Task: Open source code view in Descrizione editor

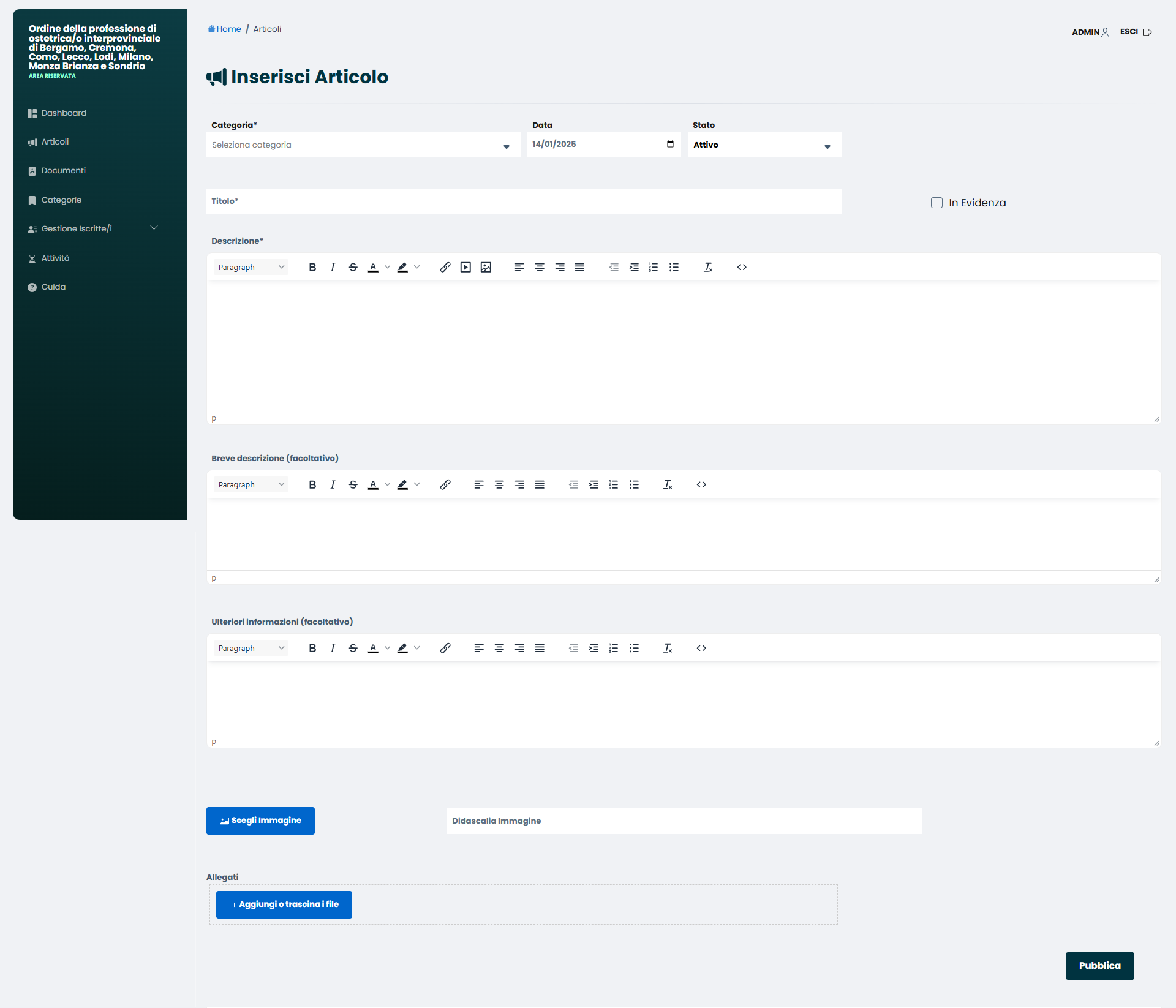Action: [x=742, y=267]
